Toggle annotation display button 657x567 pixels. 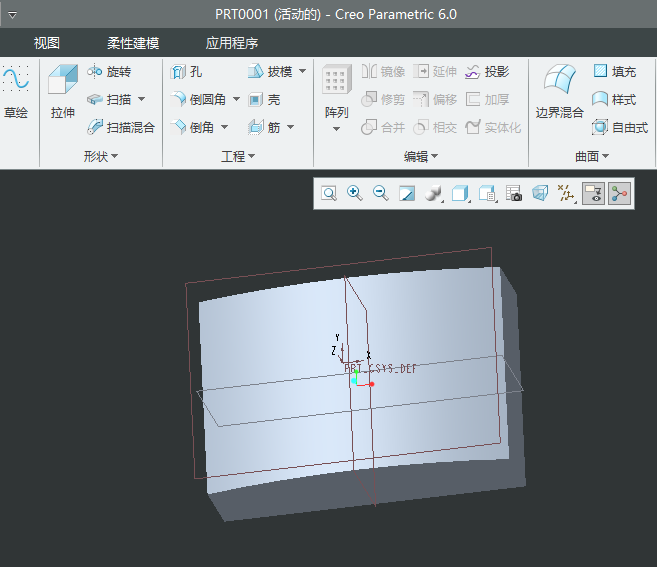pos(593,194)
